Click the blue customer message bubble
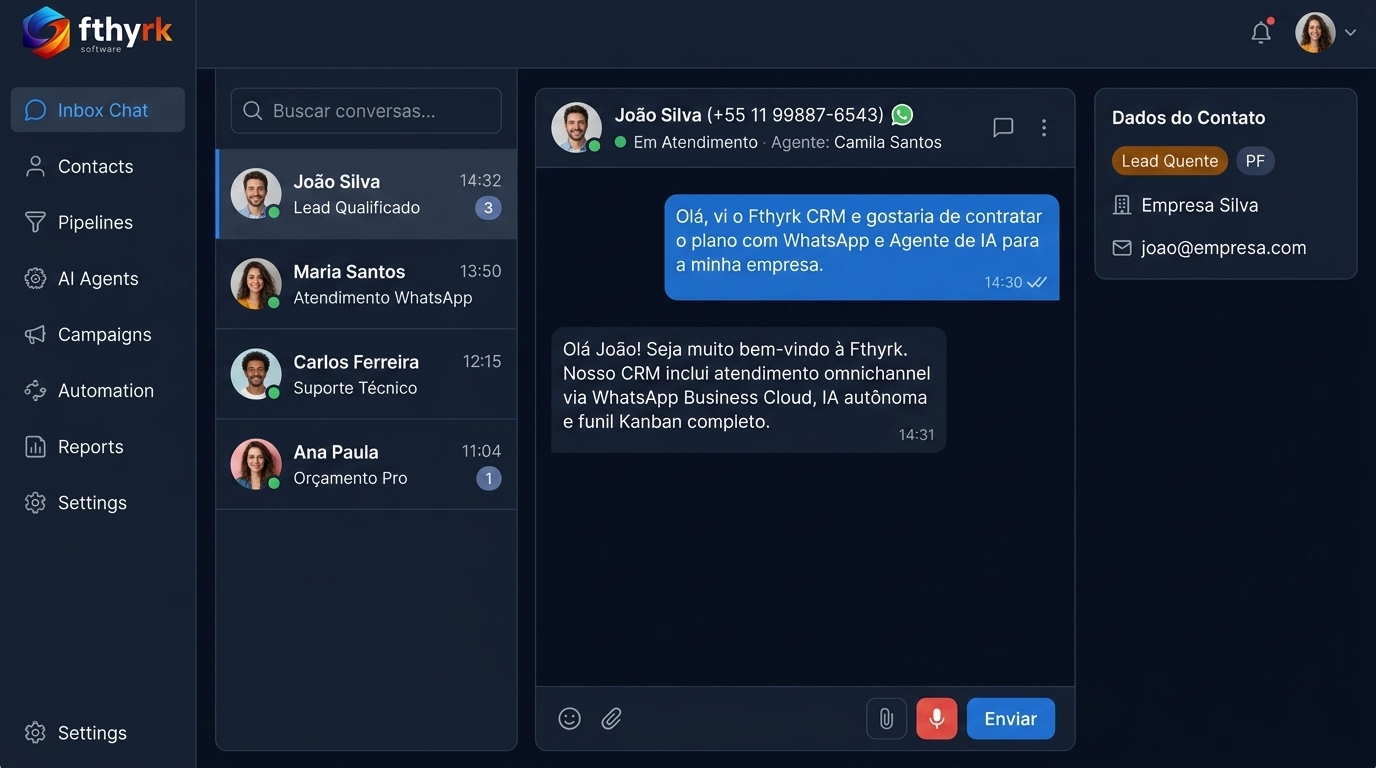 pos(862,247)
